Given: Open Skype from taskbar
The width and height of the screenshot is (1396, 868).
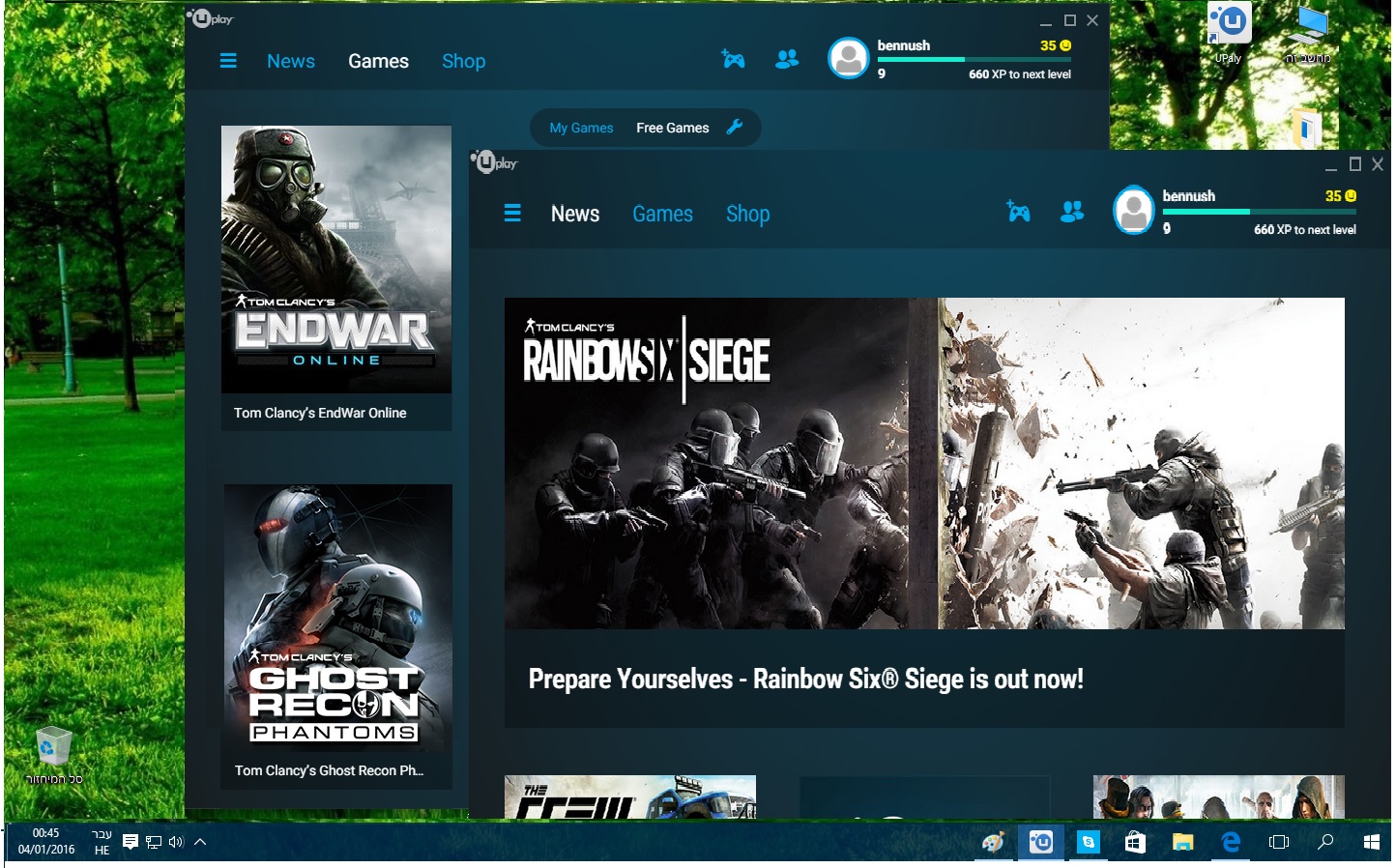Looking at the screenshot, I should pyautogui.click(x=1089, y=842).
